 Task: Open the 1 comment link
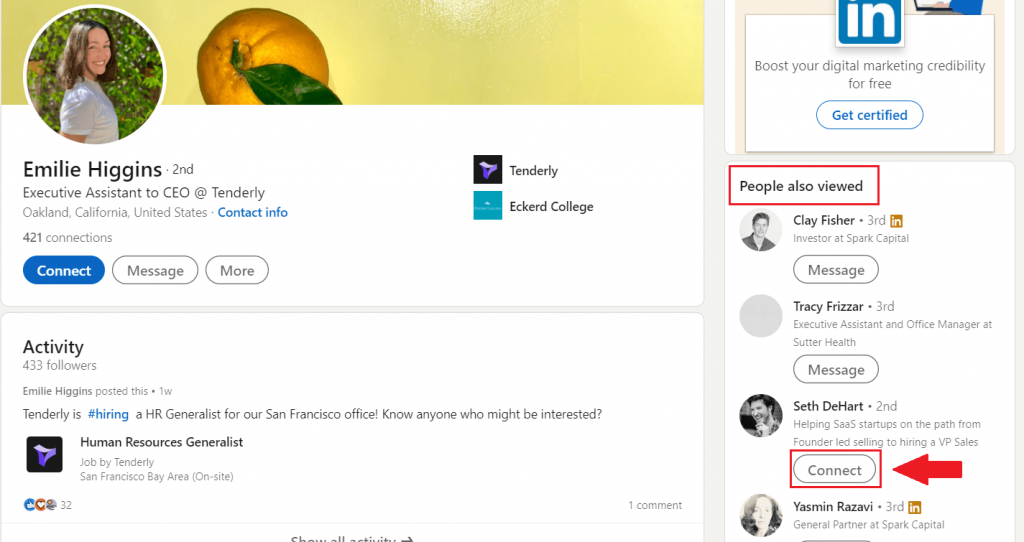click(655, 505)
